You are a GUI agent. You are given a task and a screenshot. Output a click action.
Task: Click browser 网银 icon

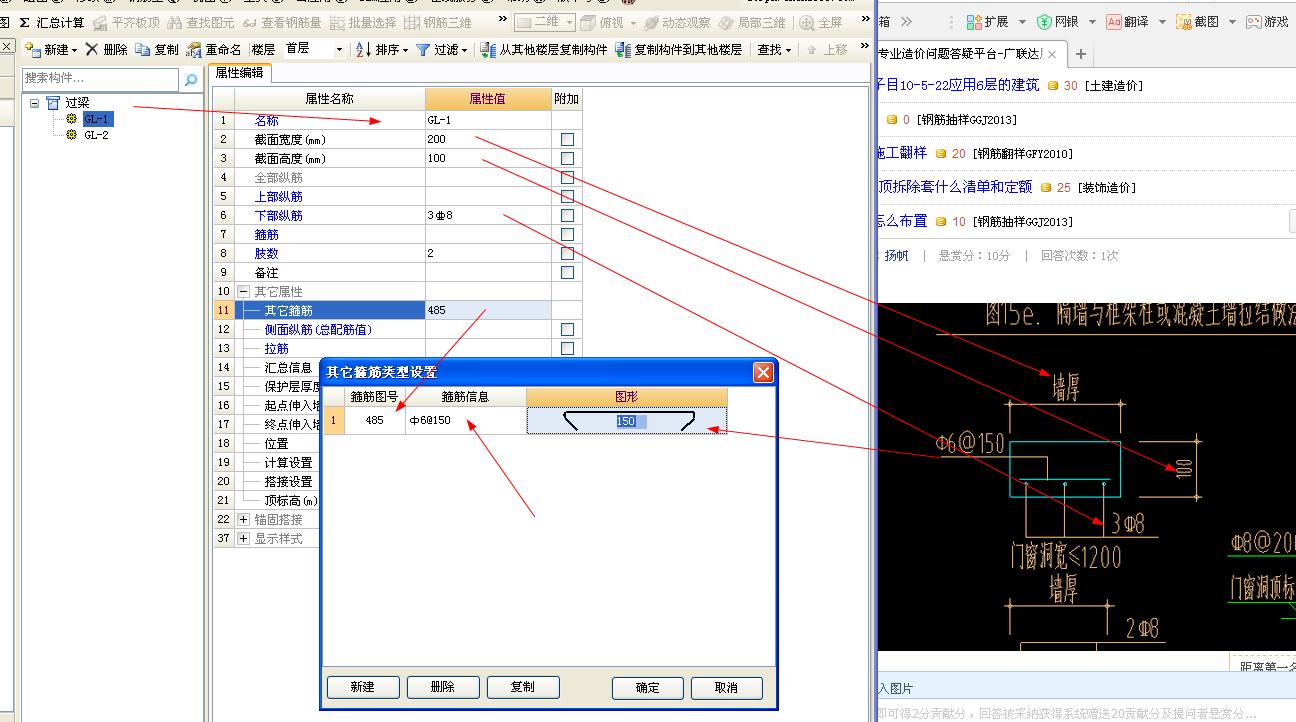coord(1044,21)
